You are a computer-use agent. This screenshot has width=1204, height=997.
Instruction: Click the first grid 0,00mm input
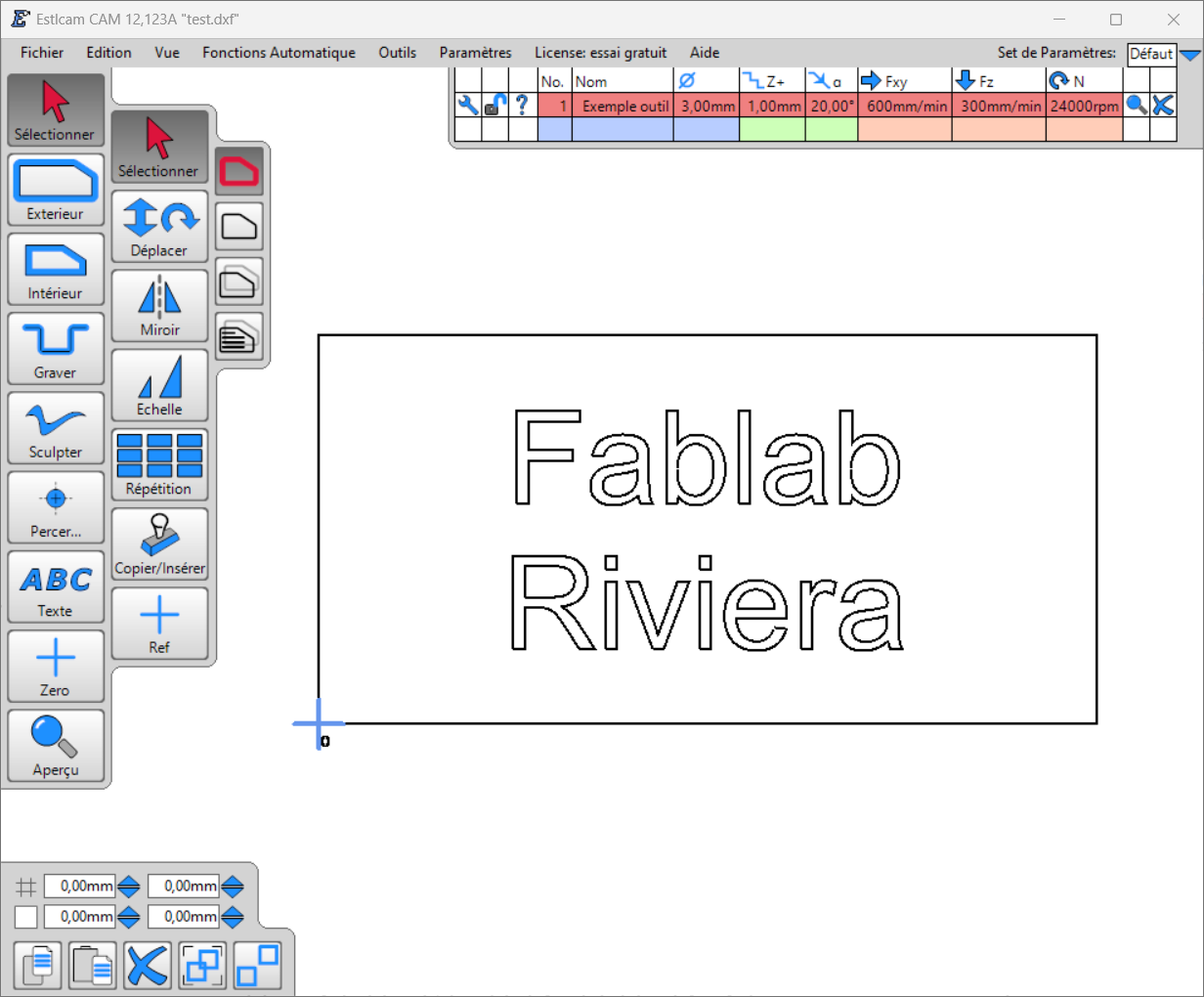click(79, 887)
